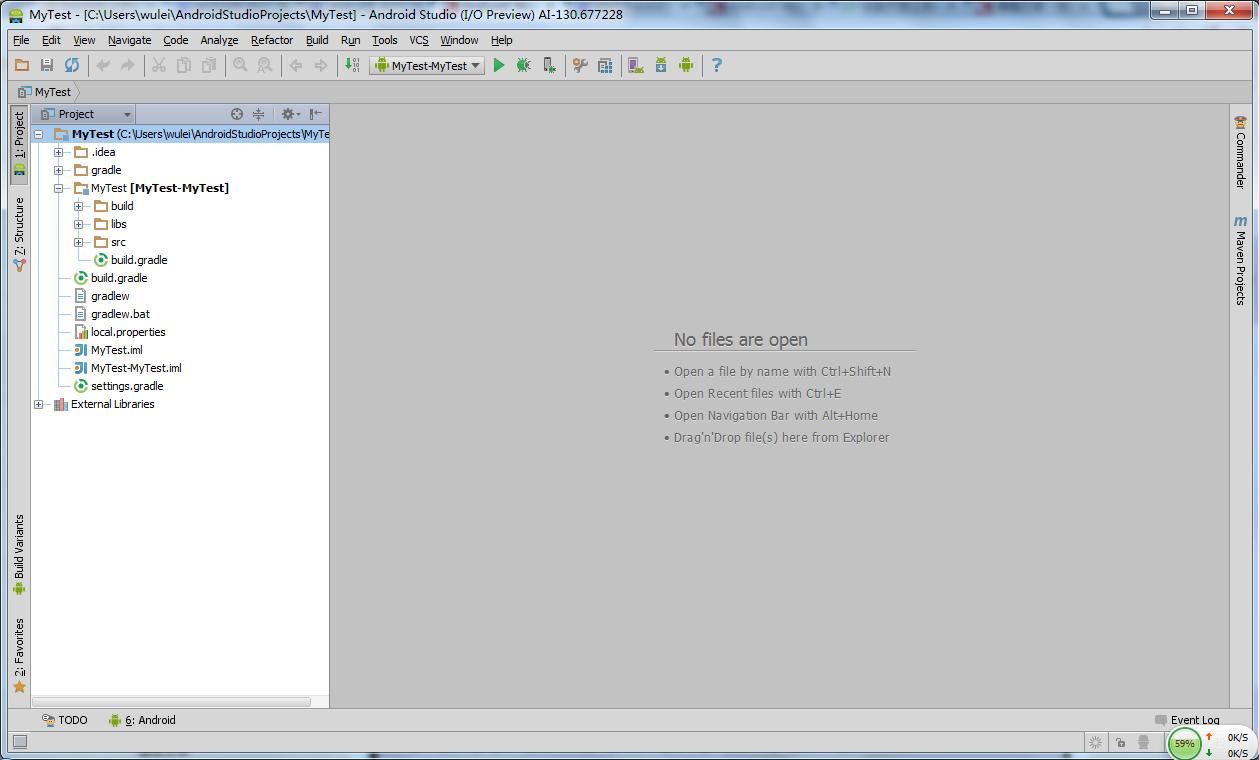This screenshot has height=760, width=1259.
Task: Open the Project view type dropdown
Action: point(85,114)
